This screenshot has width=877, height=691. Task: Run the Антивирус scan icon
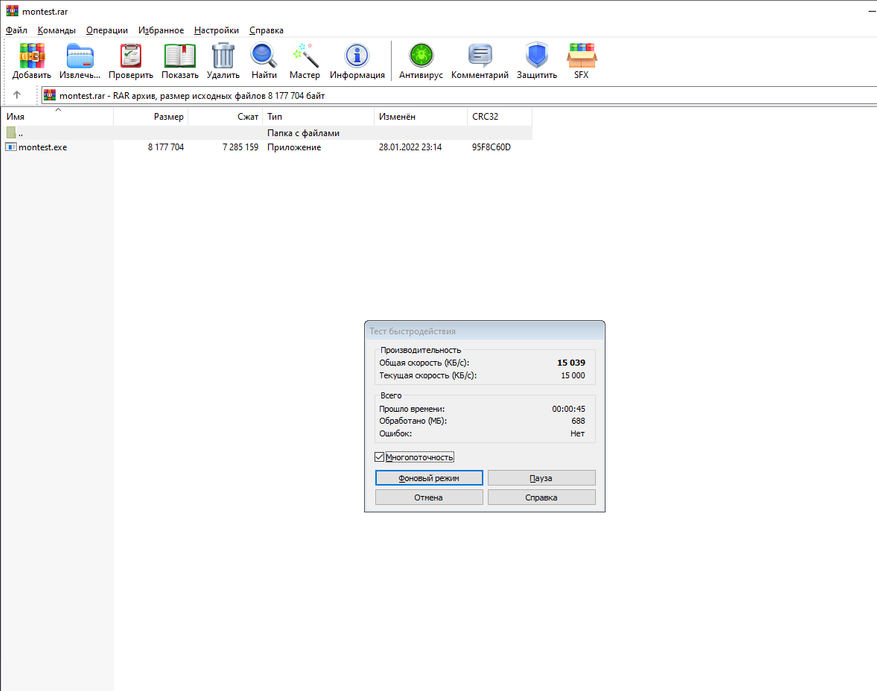pyautogui.click(x=421, y=55)
